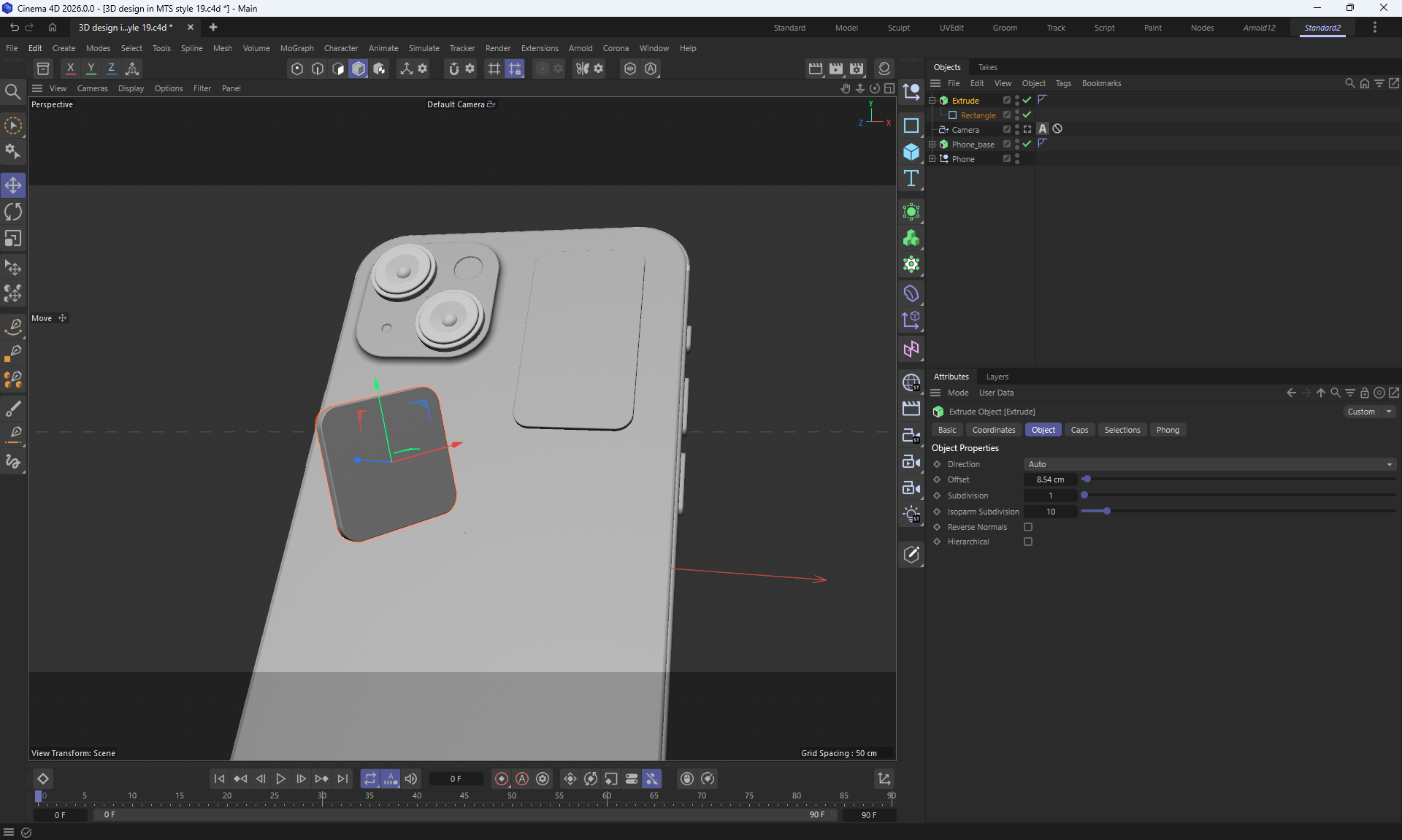The width and height of the screenshot is (1402, 840).
Task: Toggle Extrude object's green enable checkmark
Action: point(1027,100)
